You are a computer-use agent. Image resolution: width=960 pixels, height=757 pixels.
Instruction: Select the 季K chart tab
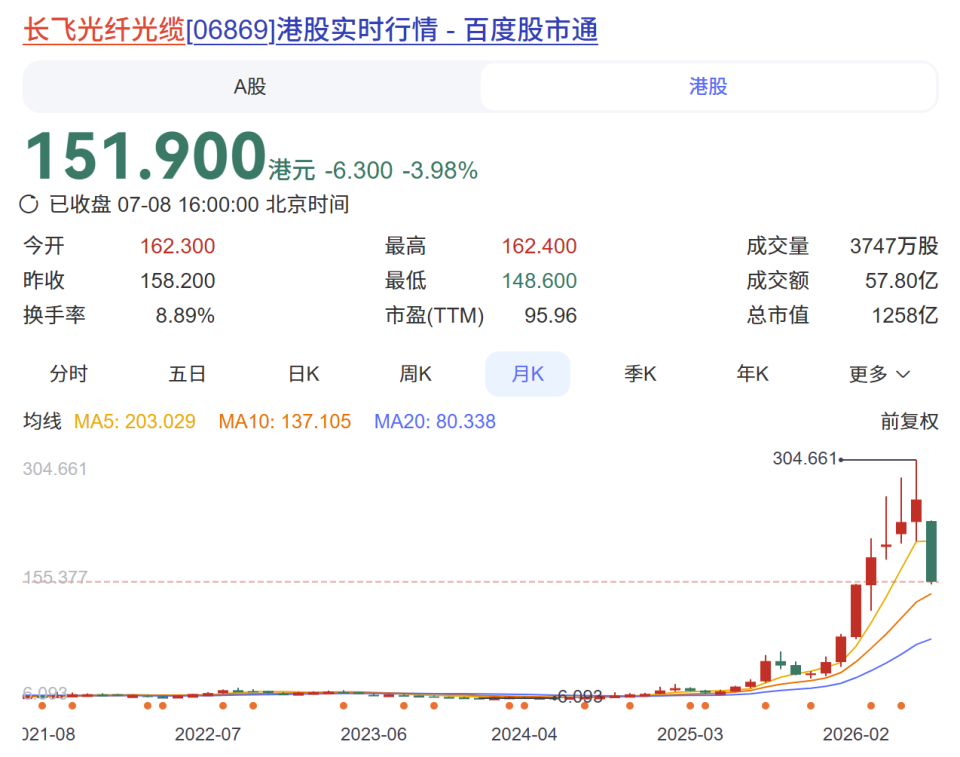pos(640,374)
